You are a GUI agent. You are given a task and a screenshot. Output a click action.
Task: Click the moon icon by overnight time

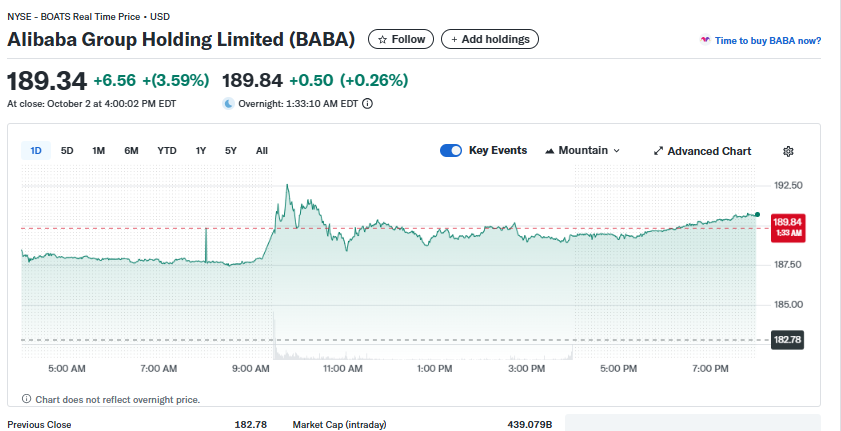228,103
